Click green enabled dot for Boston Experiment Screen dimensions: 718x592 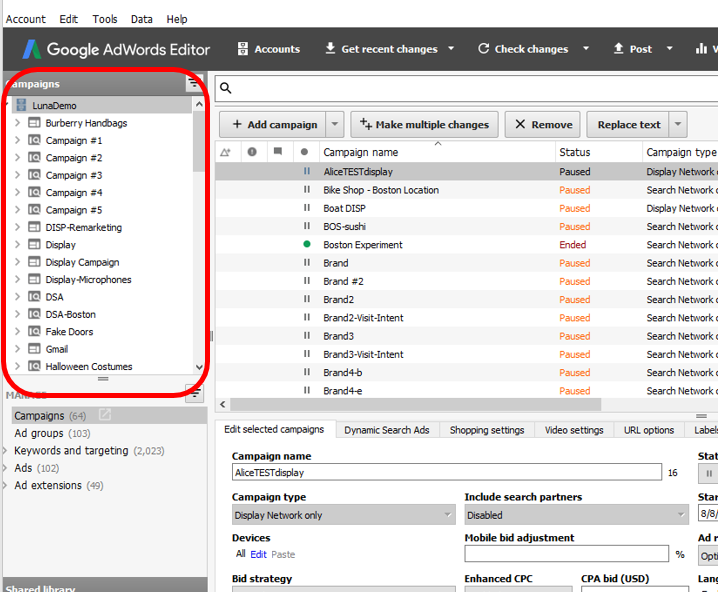tap(307, 244)
